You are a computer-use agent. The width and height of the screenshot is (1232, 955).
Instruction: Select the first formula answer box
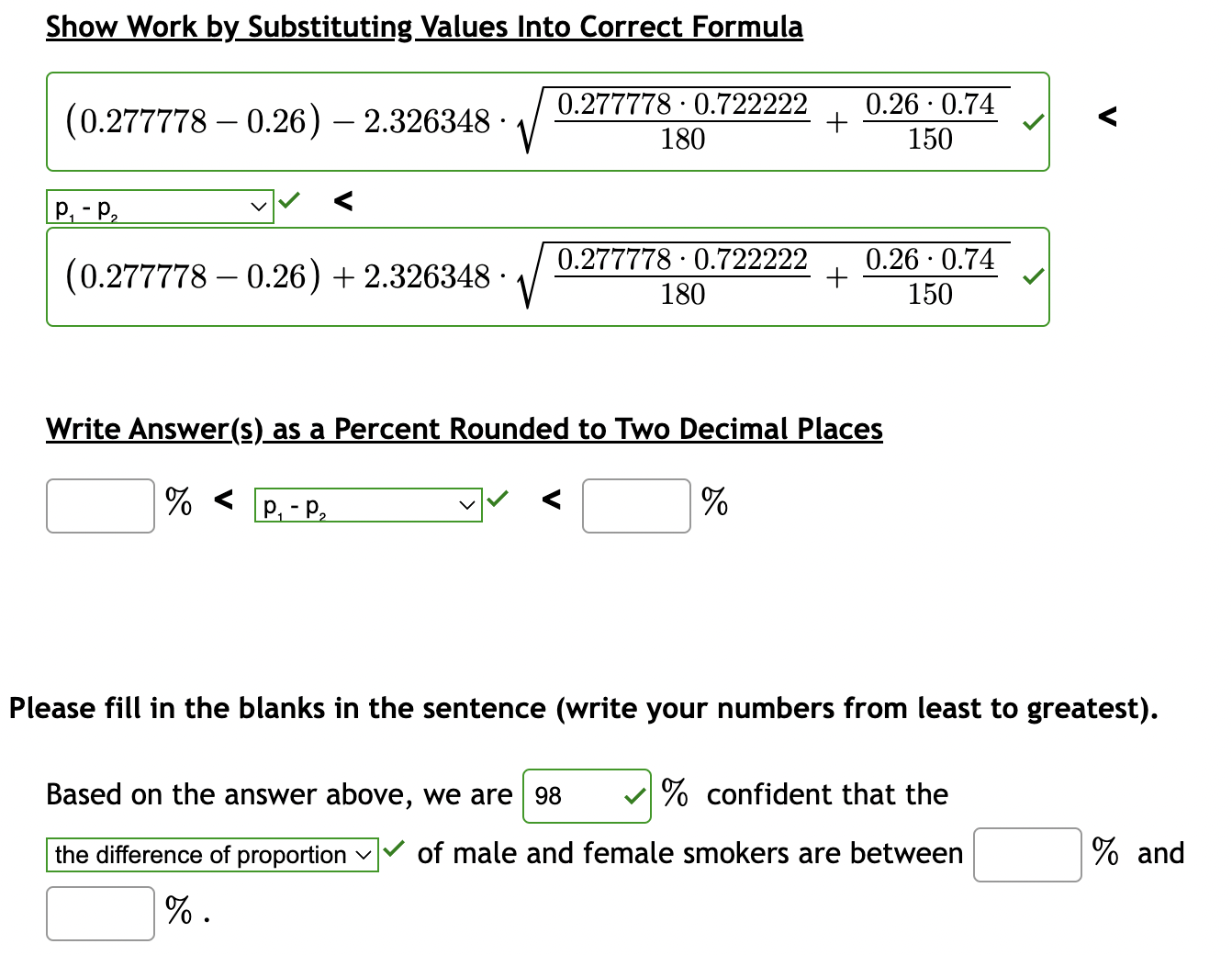pos(548,120)
